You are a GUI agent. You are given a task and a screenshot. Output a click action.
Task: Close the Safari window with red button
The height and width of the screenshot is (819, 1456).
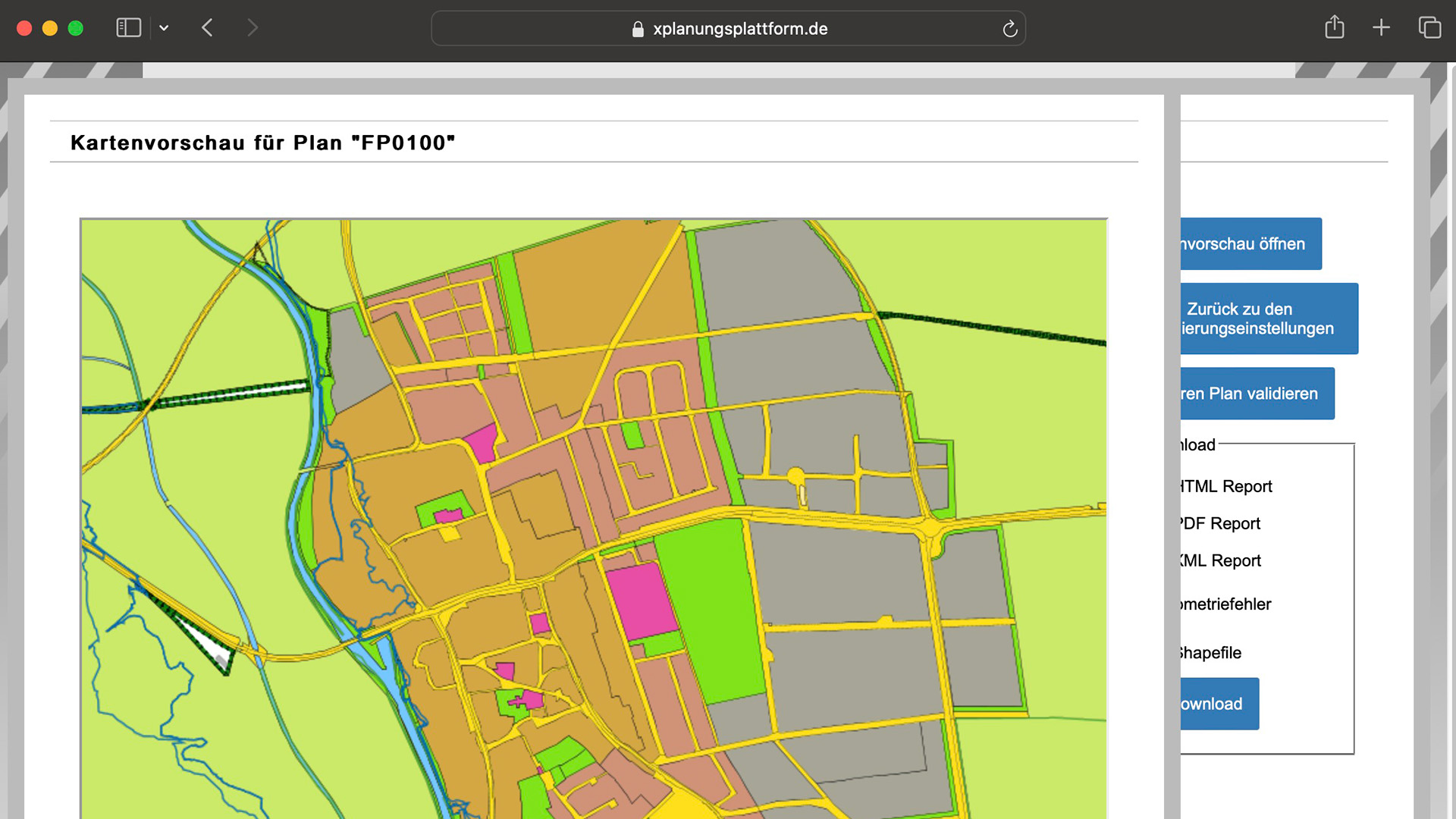point(24,28)
